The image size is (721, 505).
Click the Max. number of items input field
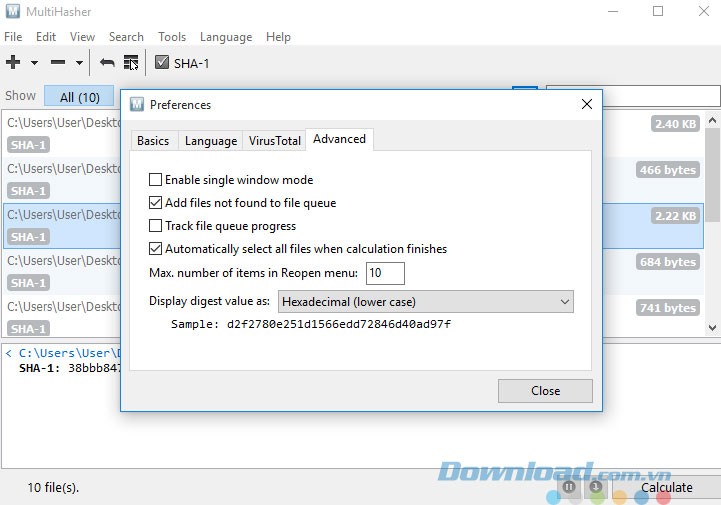pos(385,273)
